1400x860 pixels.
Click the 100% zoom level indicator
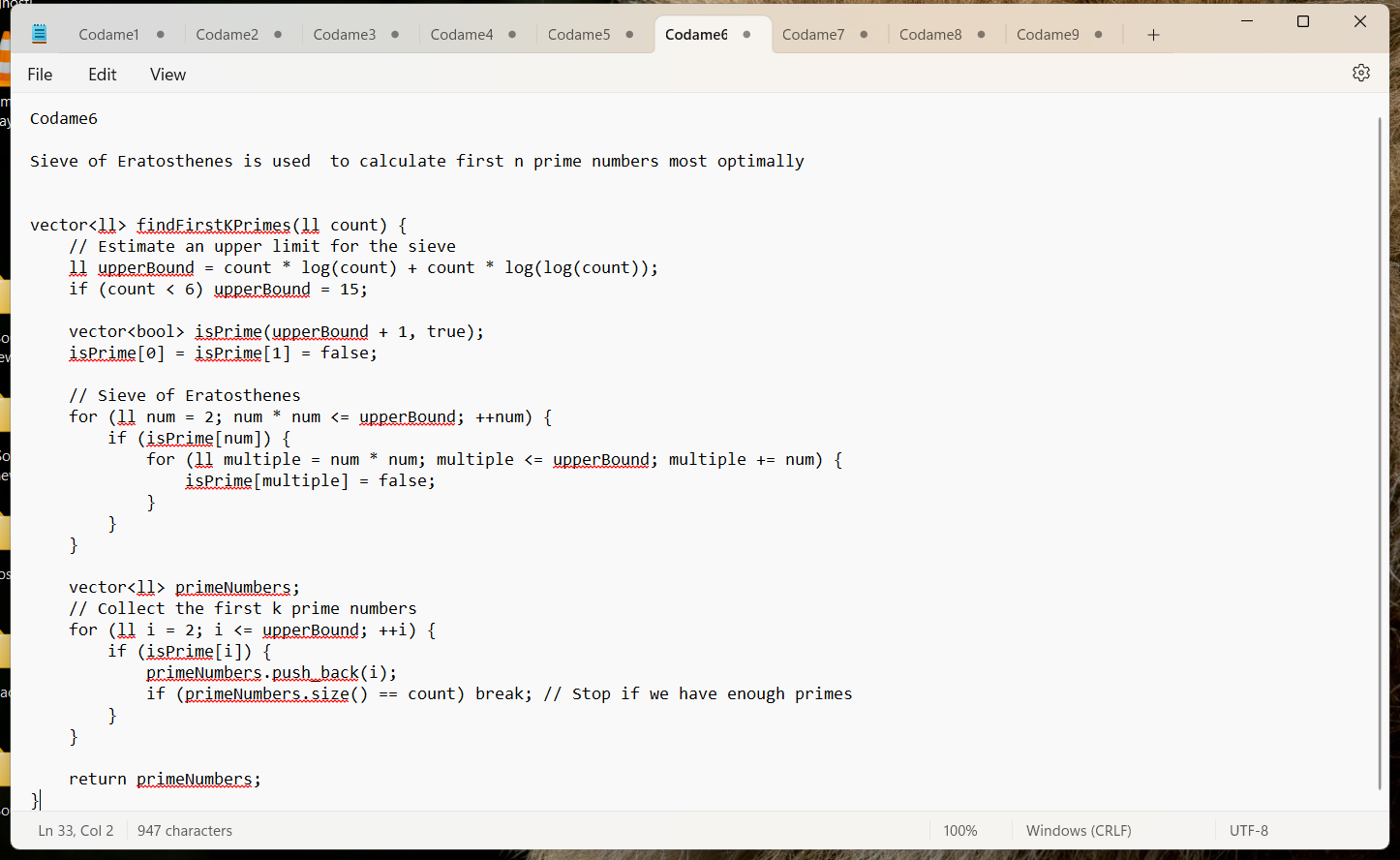click(x=960, y=831)
